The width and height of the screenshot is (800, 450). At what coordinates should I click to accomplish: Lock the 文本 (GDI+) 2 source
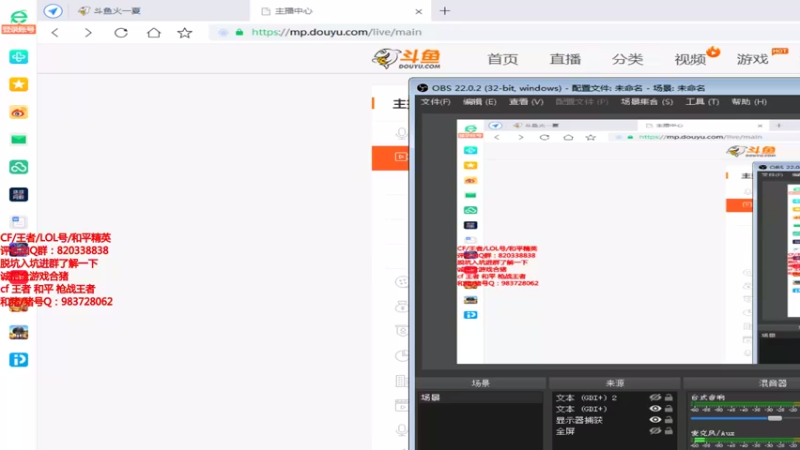[x=668, y=397]
